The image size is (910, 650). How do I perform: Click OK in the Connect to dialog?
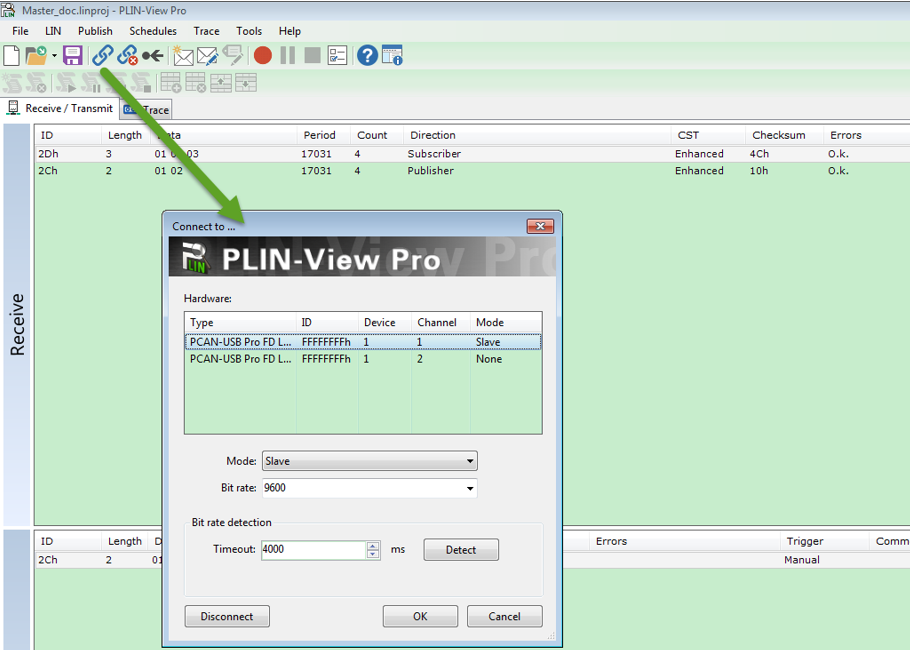[x=420, y=616]
